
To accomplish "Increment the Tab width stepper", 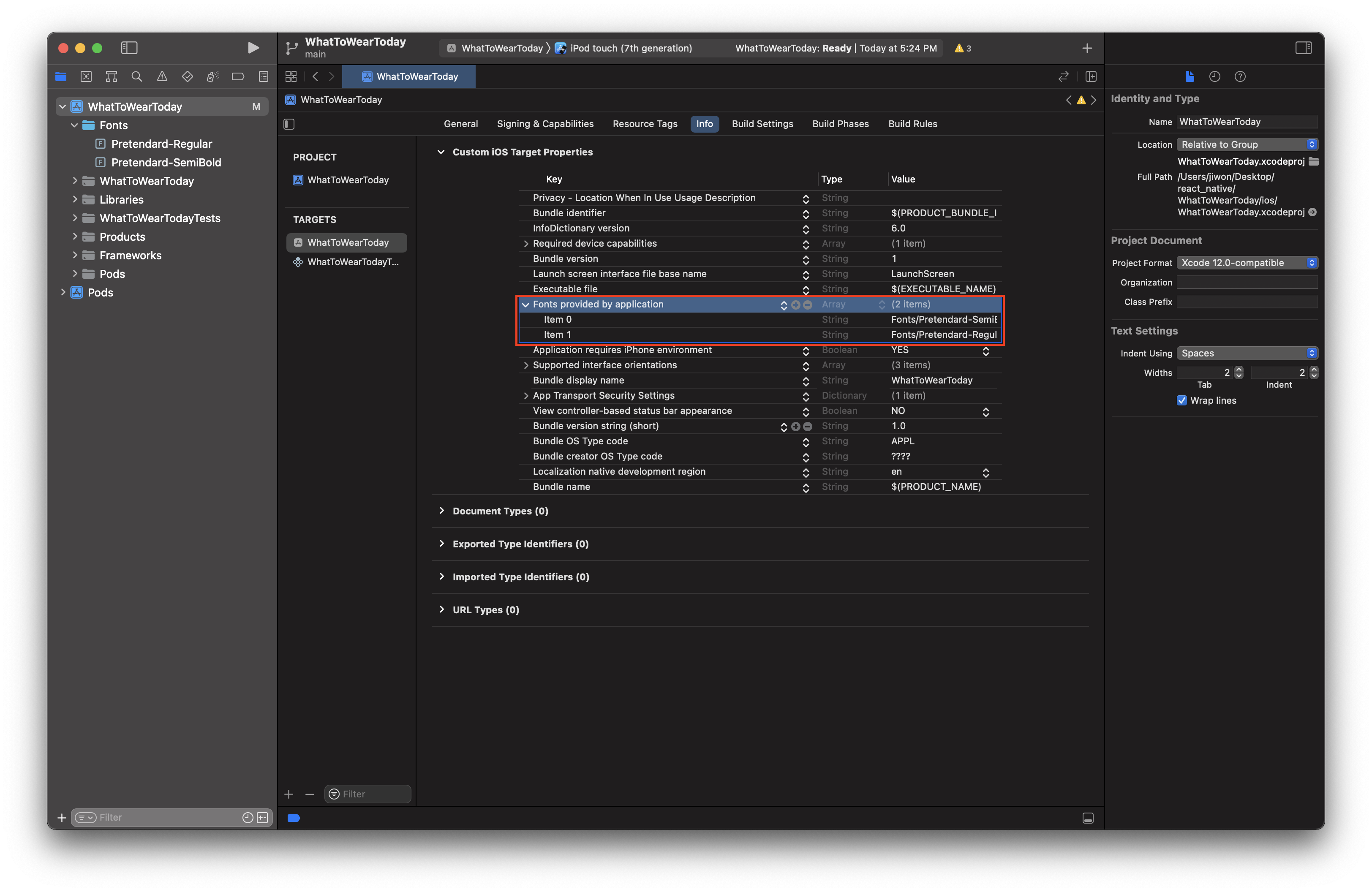I will pos(1239,370).
